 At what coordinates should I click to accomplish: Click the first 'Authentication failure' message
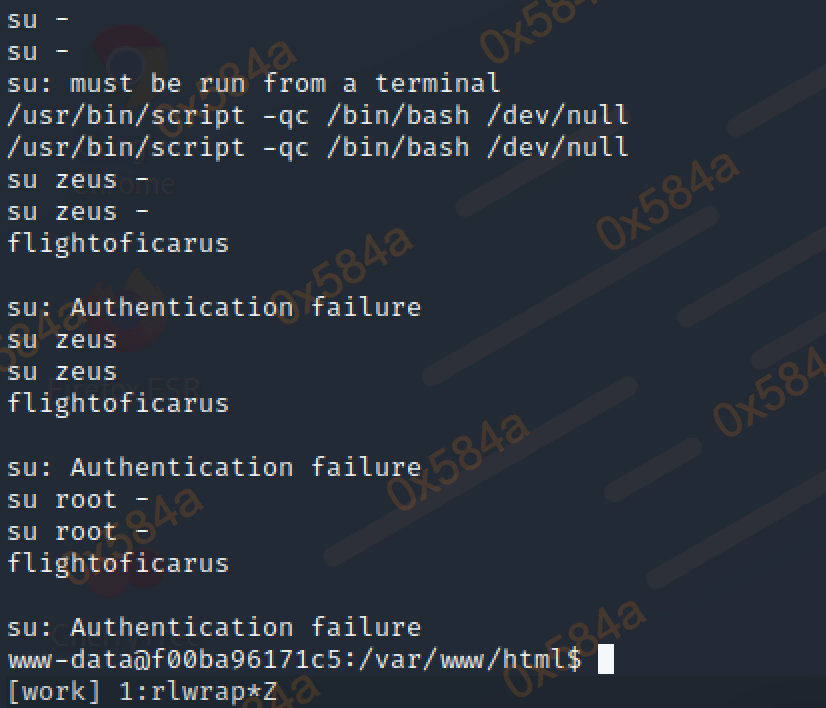tap(213, 307)
